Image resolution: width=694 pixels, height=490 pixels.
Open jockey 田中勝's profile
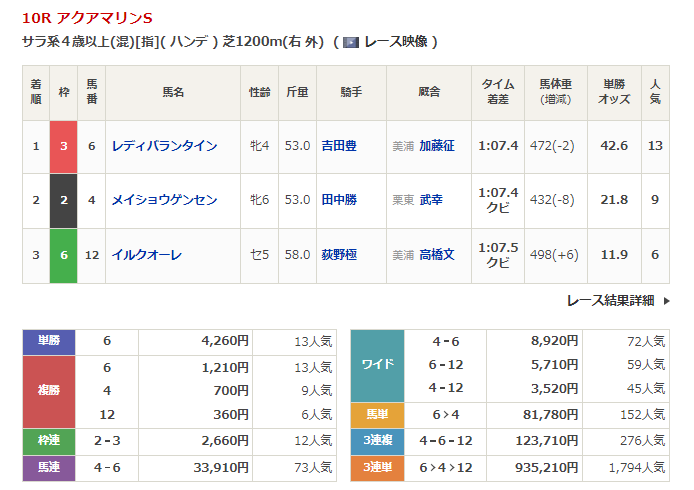pos(338,200)
